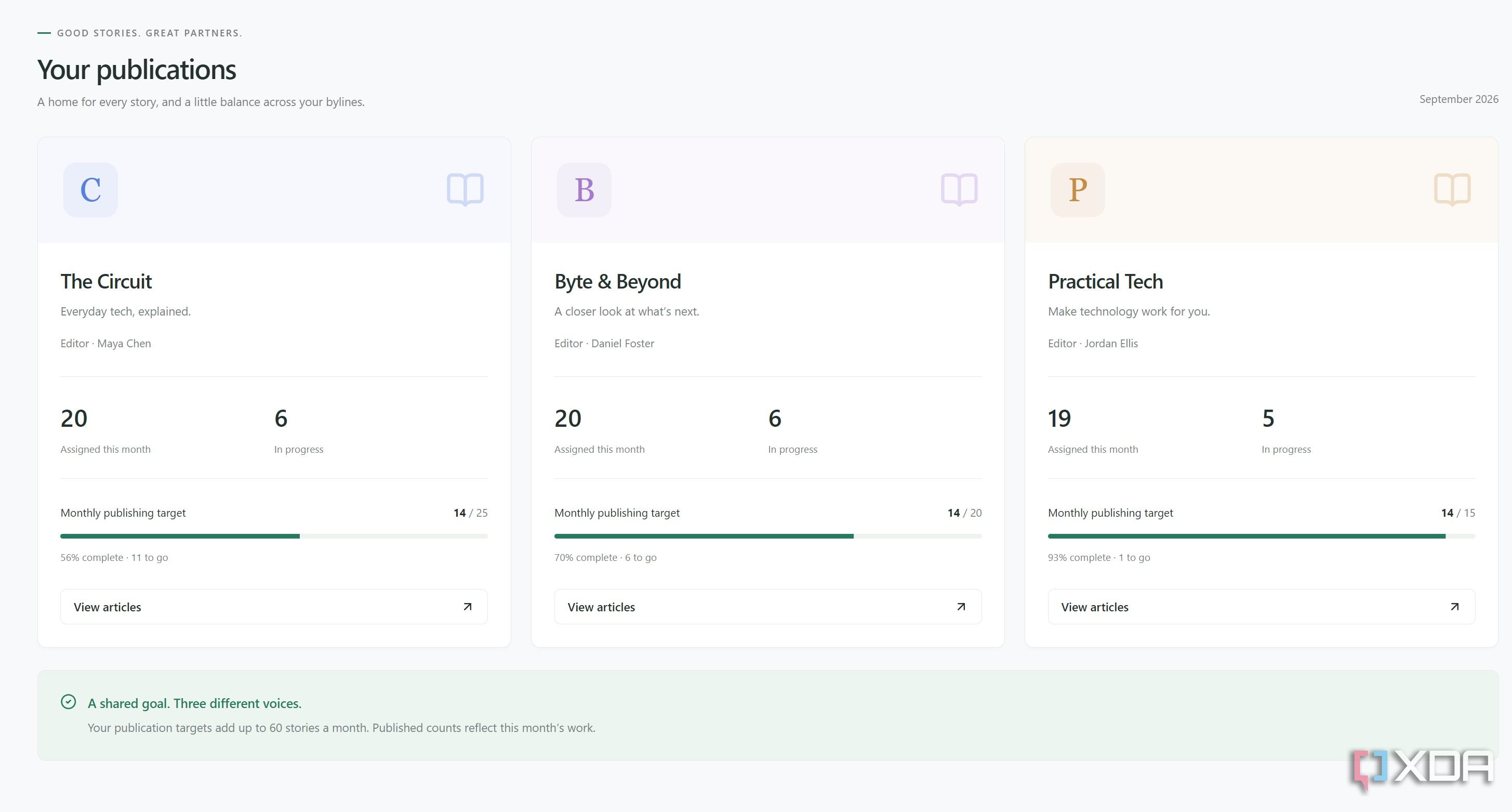
Task: Click 'Make technology work for you.' tagline
Action: click(x=1129, y=311)
